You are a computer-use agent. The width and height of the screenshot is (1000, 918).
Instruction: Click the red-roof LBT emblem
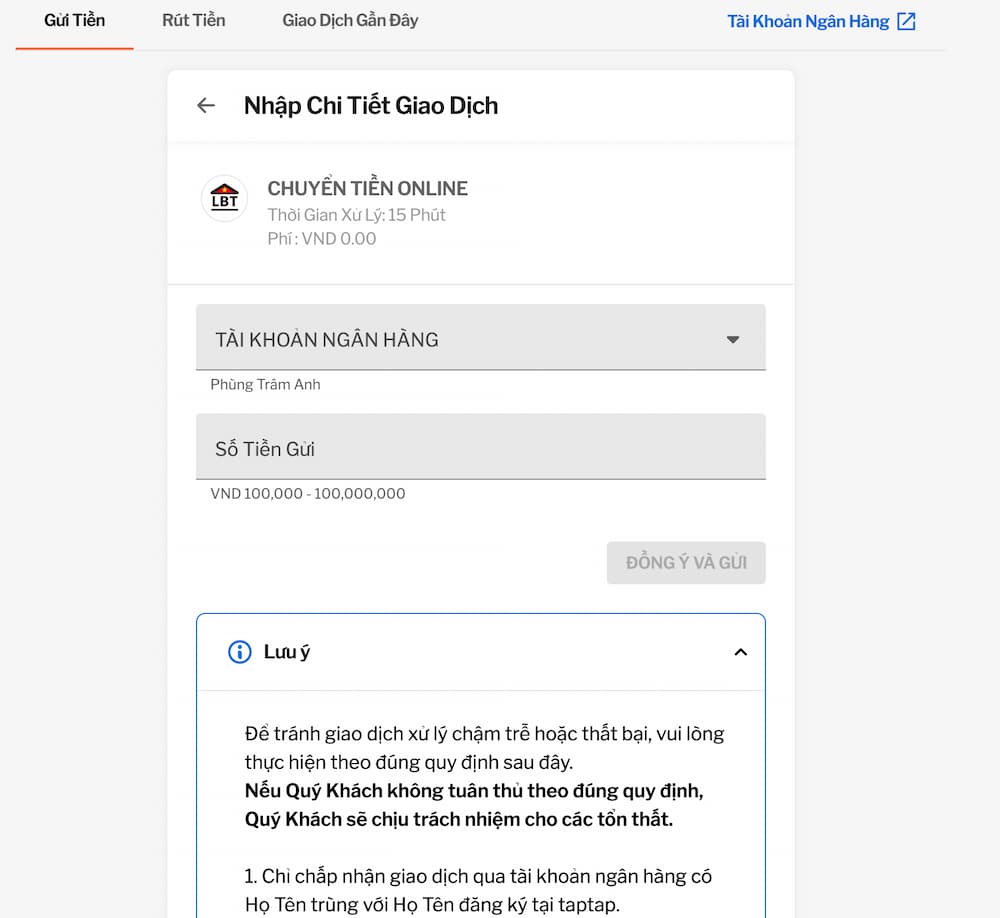coord(224,199)
